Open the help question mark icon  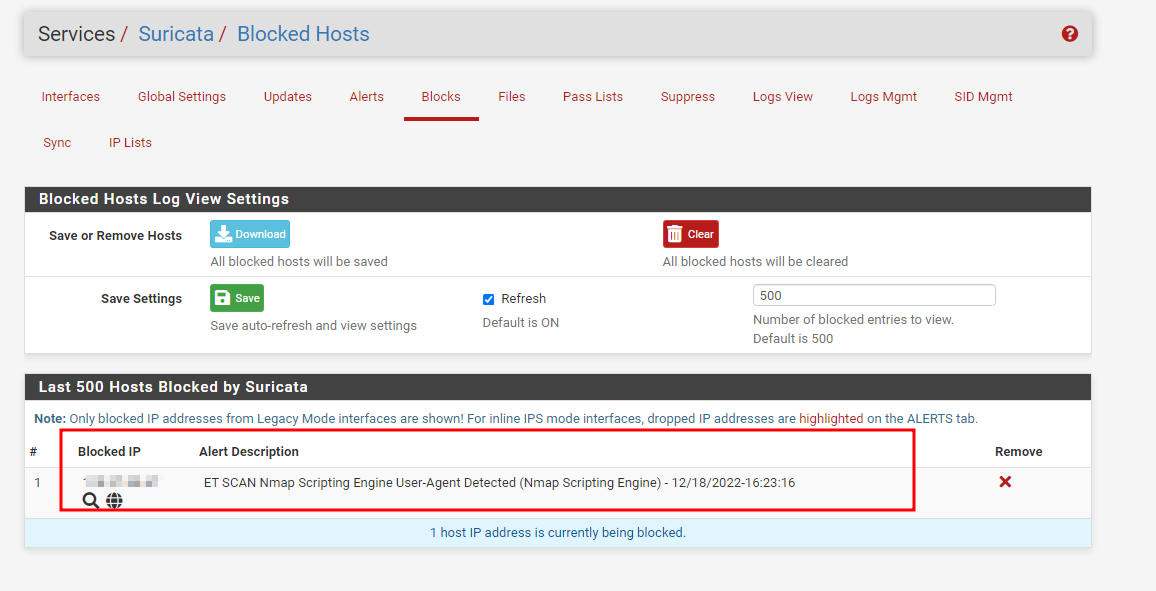point(1070,34)
